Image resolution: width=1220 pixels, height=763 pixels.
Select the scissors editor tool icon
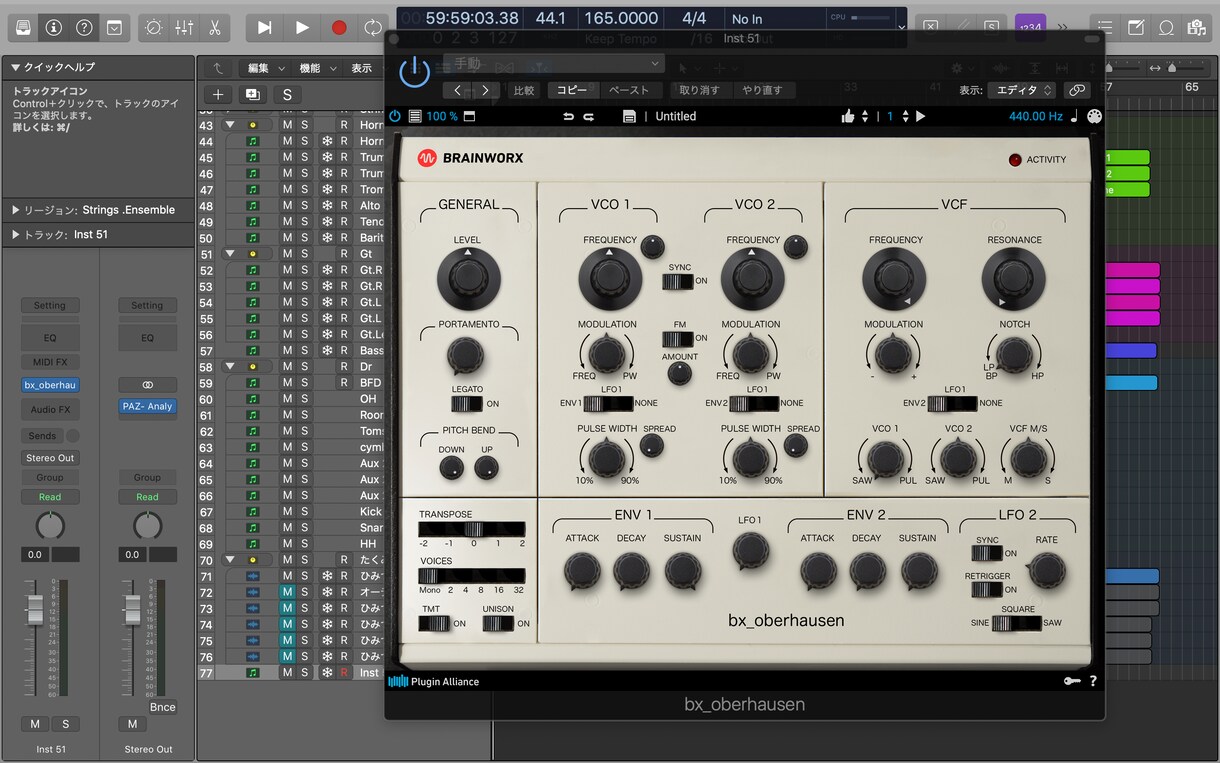tap(214, 28)
